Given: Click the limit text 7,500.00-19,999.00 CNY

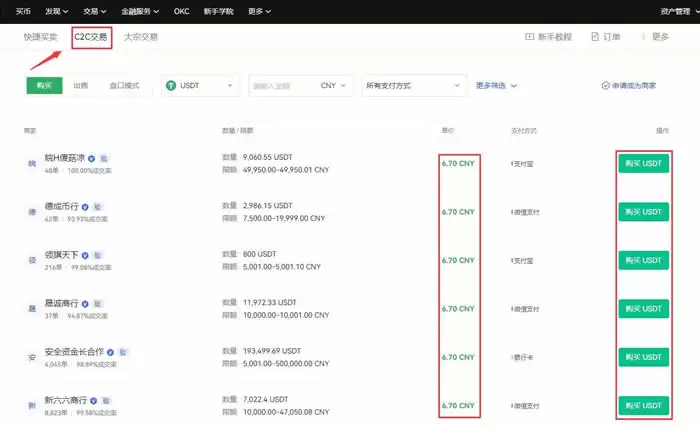Looking at the screenshot, I should (x=284, y=218).
